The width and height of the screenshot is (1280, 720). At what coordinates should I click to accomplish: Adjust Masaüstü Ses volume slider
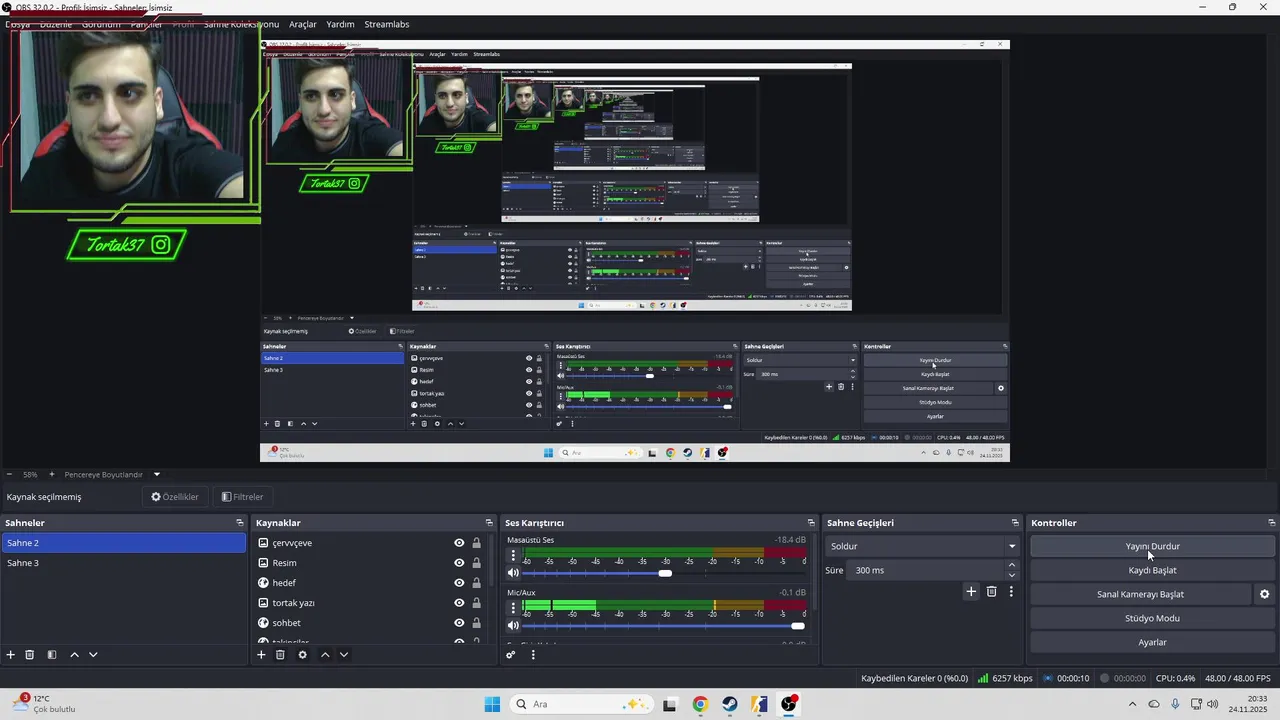coord(665,573)
